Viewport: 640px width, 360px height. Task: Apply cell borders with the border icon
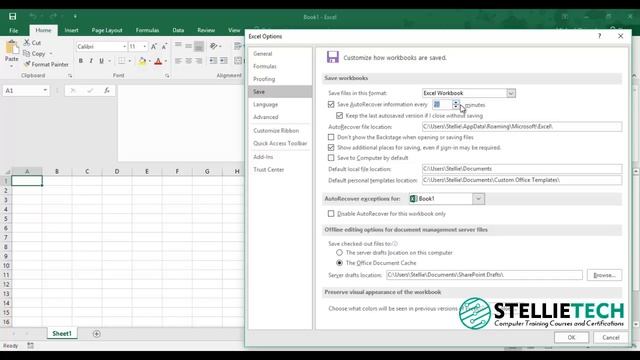point(122,61)
